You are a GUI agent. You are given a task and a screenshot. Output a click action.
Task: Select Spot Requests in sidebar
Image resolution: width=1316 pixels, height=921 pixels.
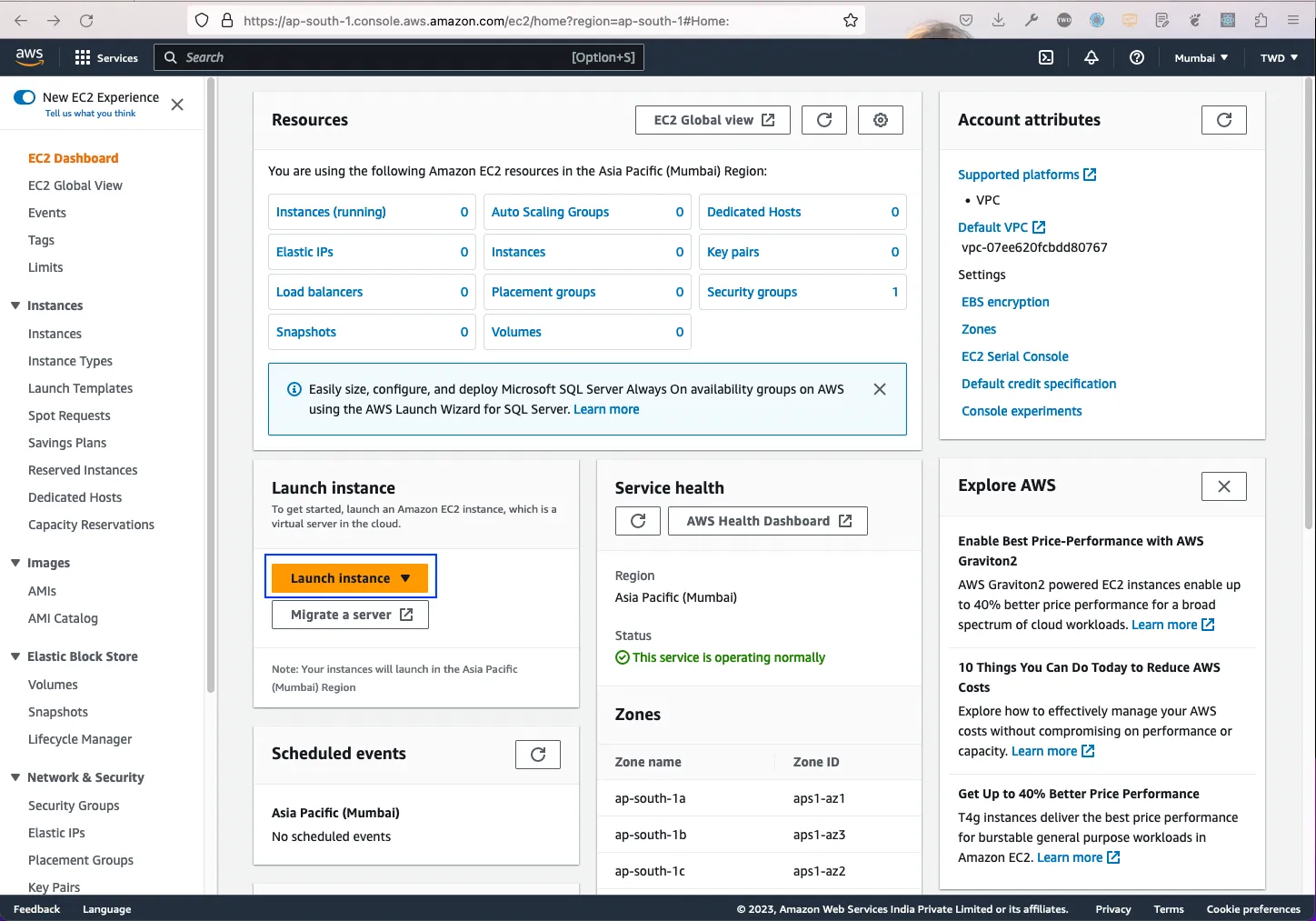click(69, 415)
